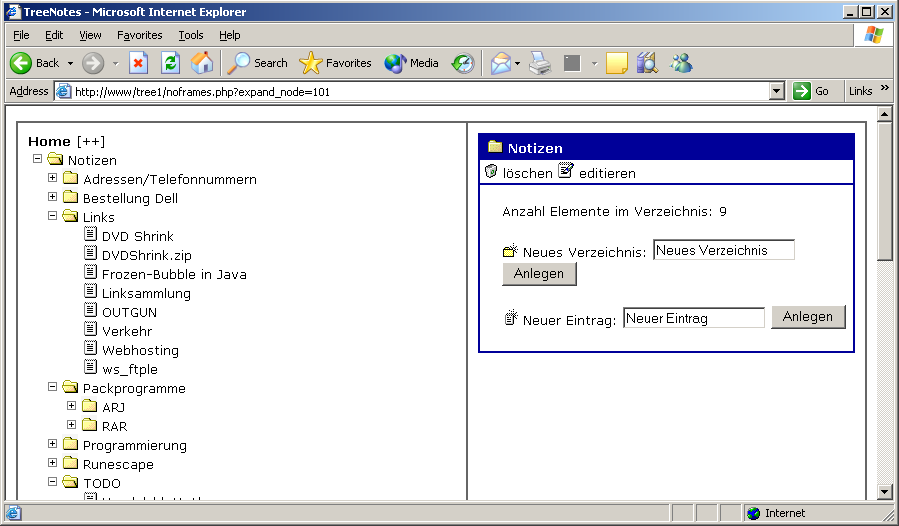Click the Notizen folder icon in panel header

[x=495, y=147]
